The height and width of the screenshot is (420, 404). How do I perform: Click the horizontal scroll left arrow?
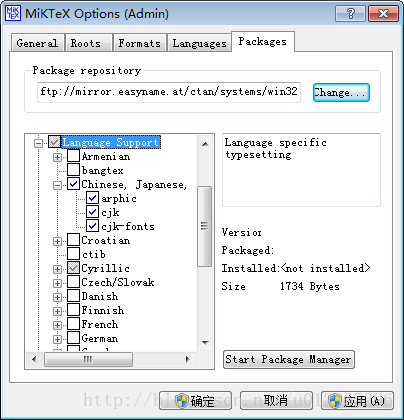pyautogui.click(x=34, y=359)
